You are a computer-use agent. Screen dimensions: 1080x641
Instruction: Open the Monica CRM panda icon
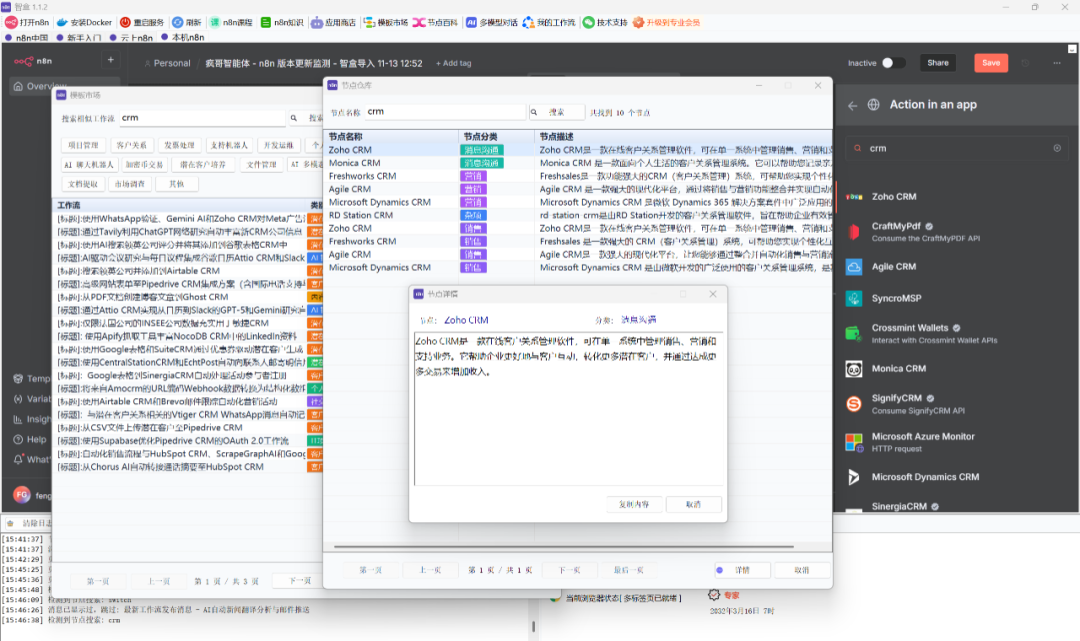[x=854, y=369]
